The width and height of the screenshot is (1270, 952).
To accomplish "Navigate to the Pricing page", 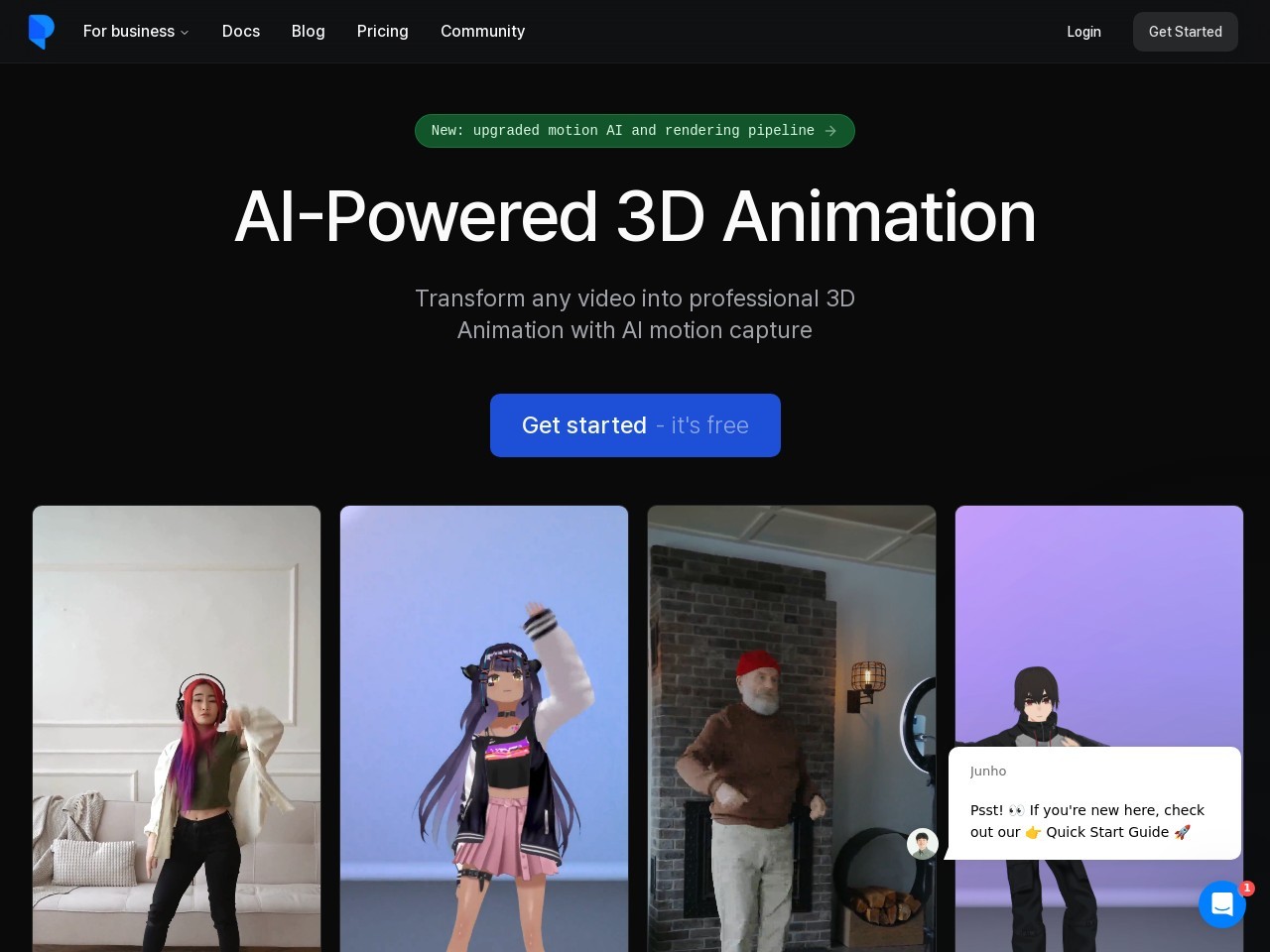I will click(383, 32).
